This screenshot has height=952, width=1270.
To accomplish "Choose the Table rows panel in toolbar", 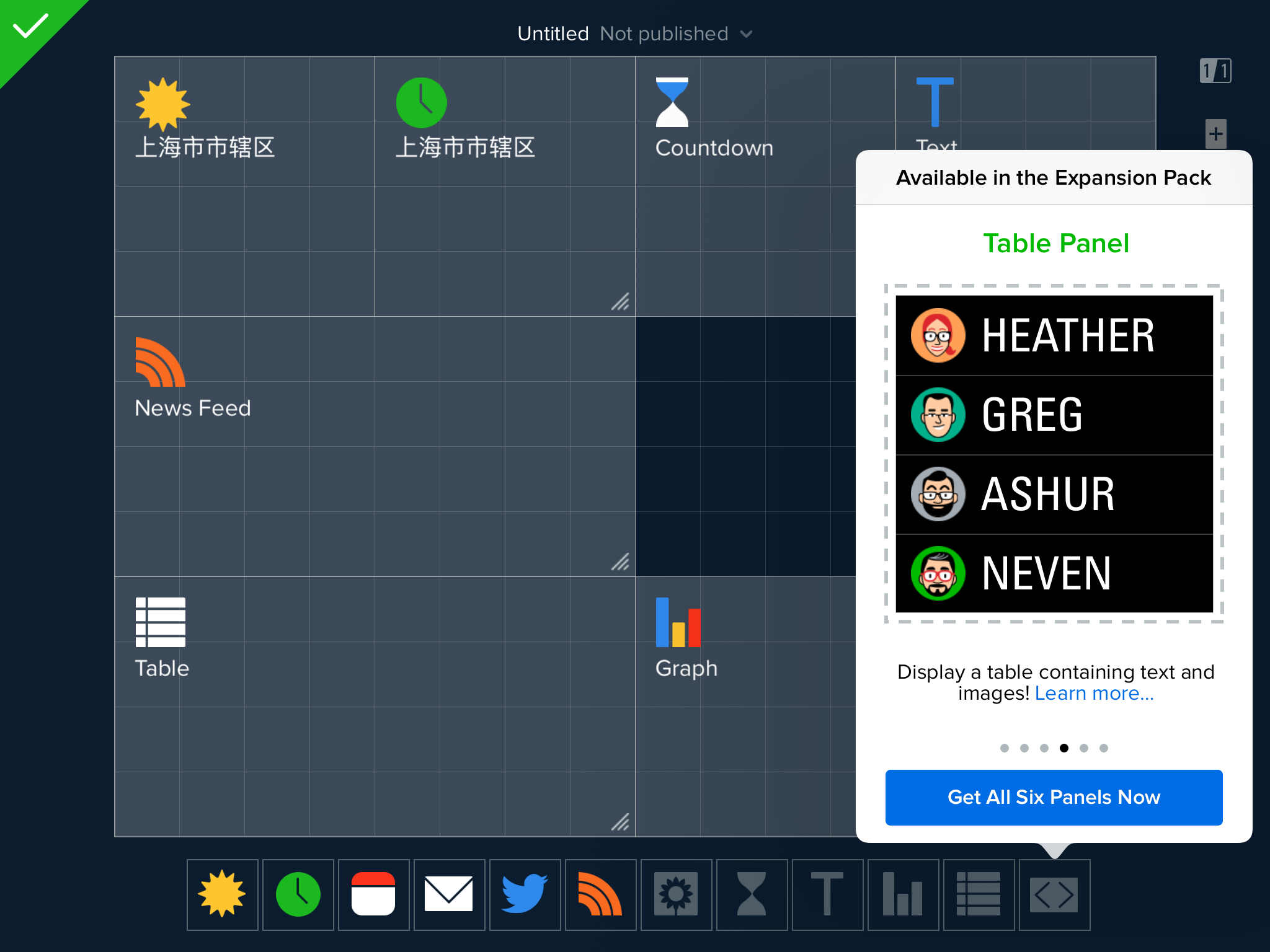I will pyautogui.click(x=979, y=894).
